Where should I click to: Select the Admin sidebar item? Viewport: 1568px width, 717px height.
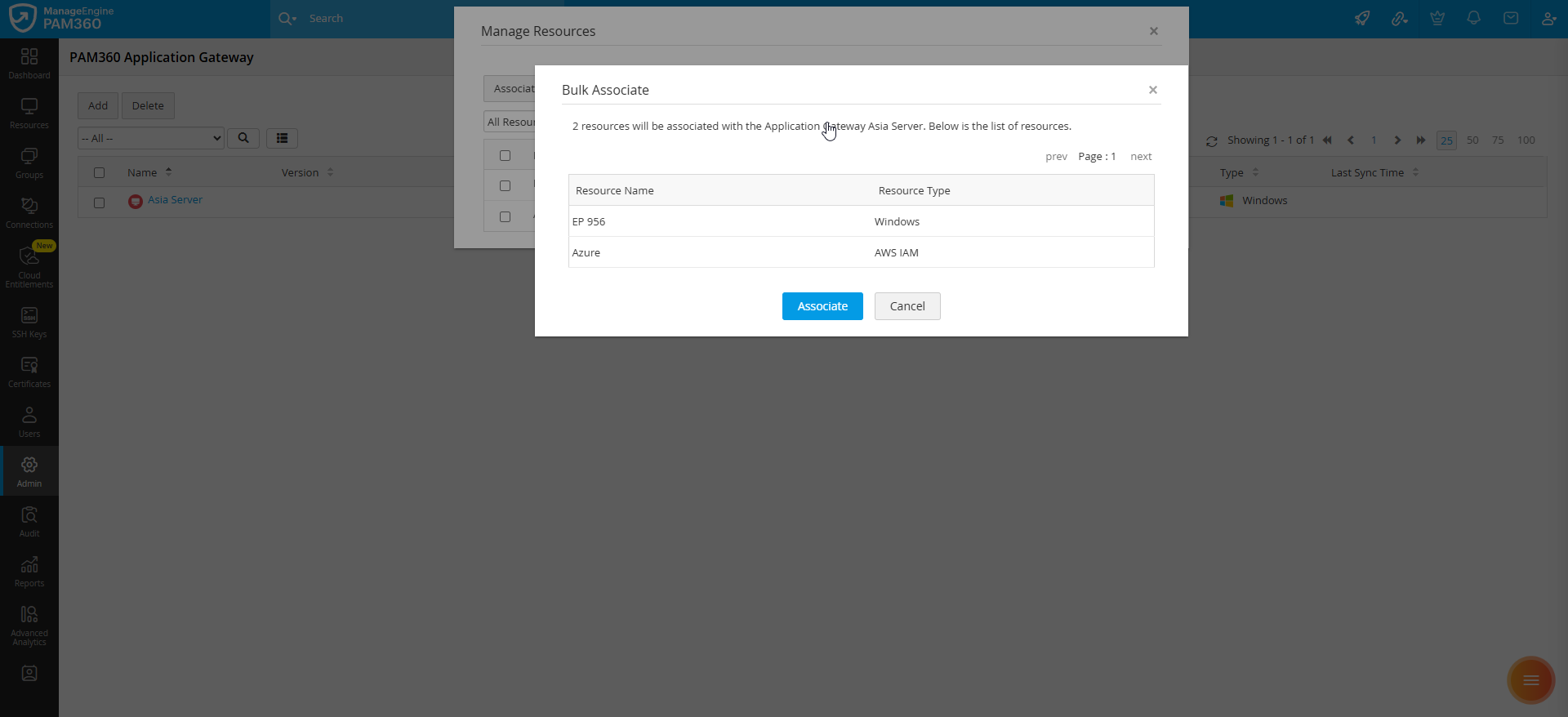[x=29, y=471]
